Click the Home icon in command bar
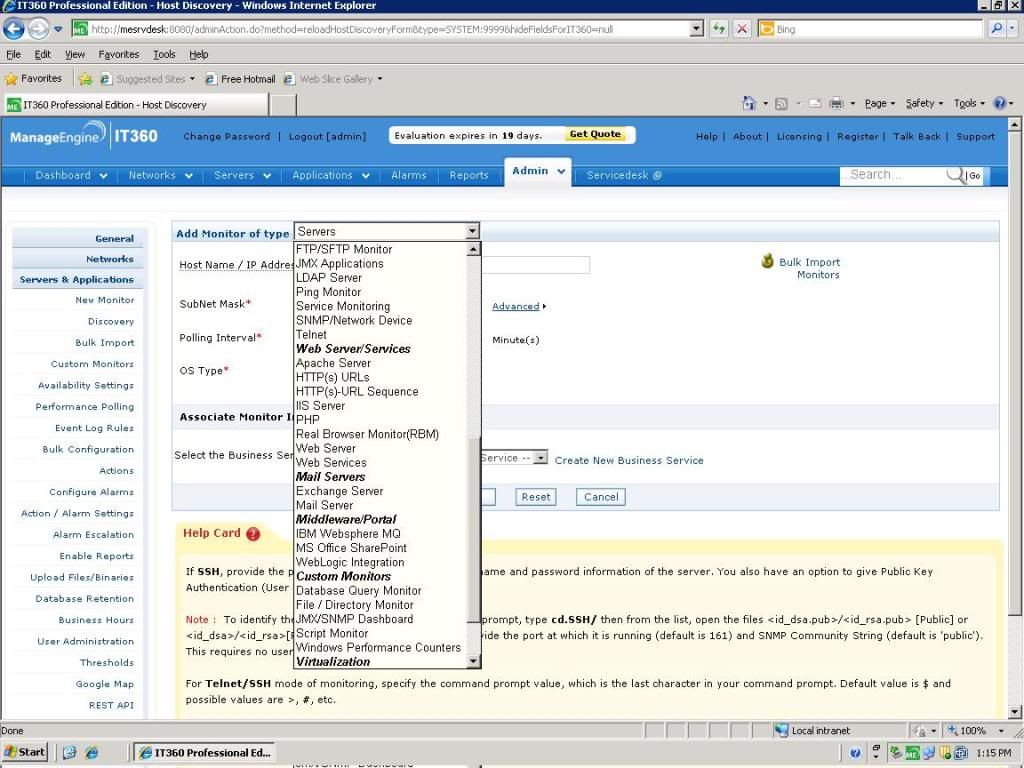Image resolution: width=1024 pixels, height=768 pixels. (749, 103)
